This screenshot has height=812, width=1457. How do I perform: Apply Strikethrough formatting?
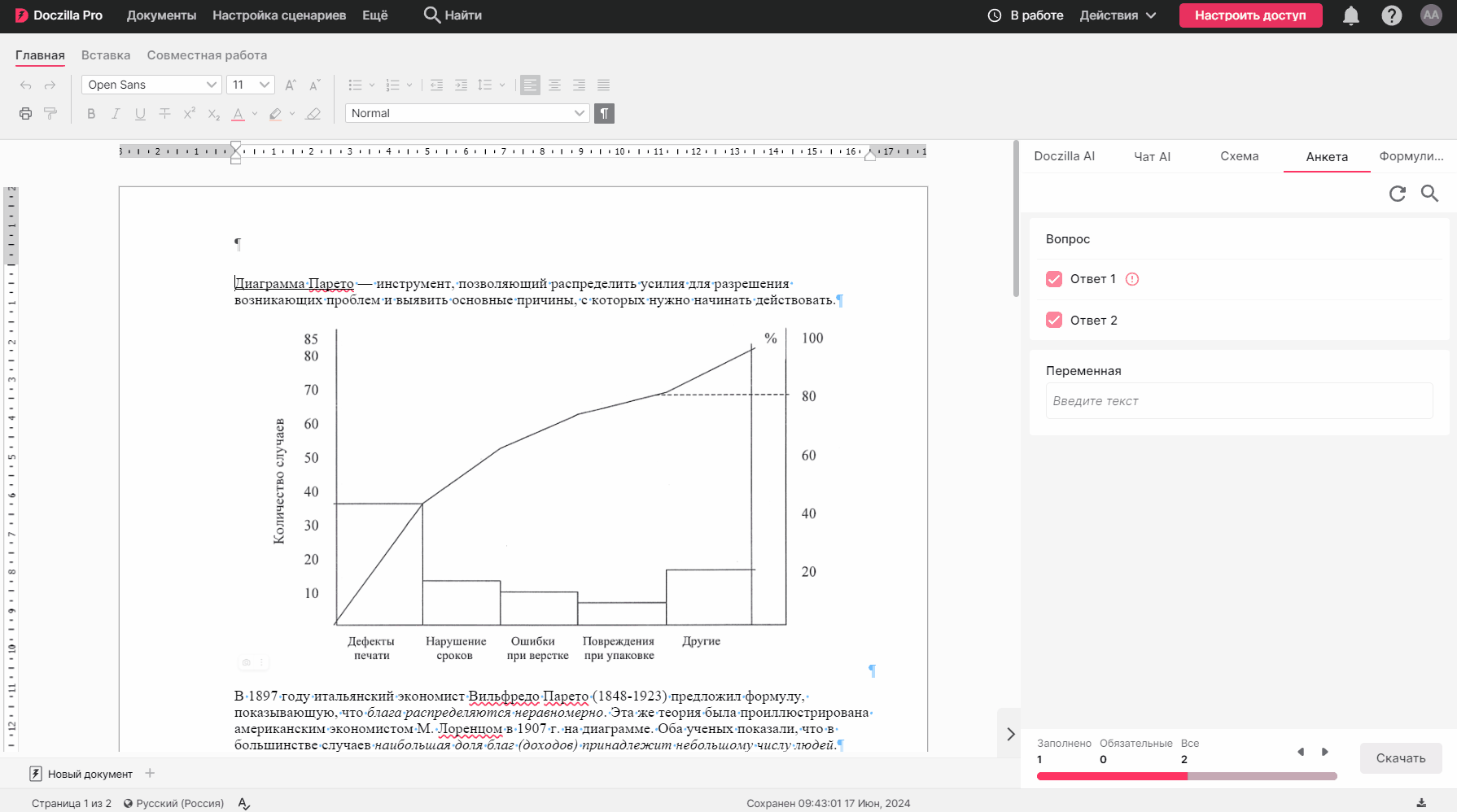click(x=164, y=114)
